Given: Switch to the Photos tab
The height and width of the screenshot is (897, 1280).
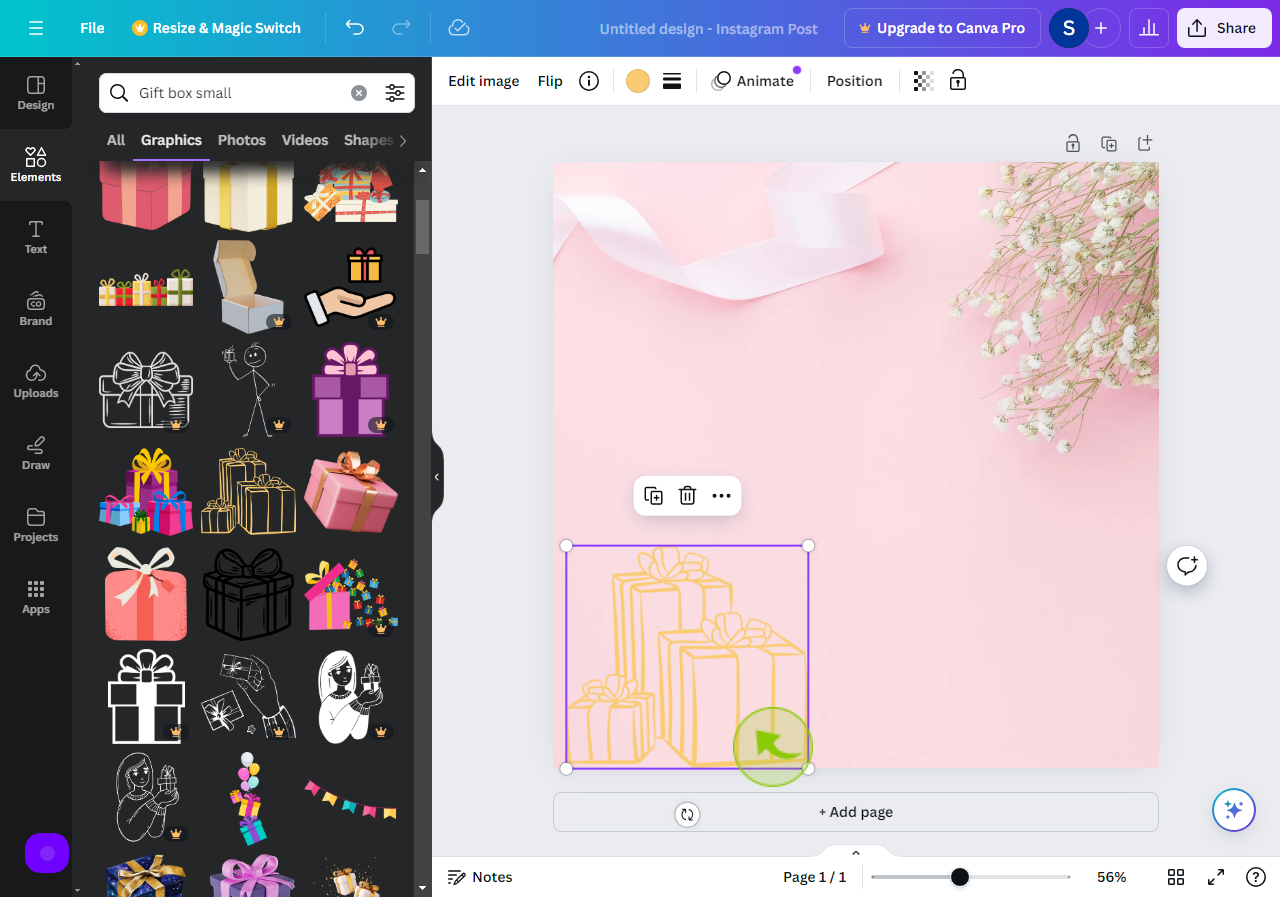Looking at the screenshot, I should tap(242, 140).
